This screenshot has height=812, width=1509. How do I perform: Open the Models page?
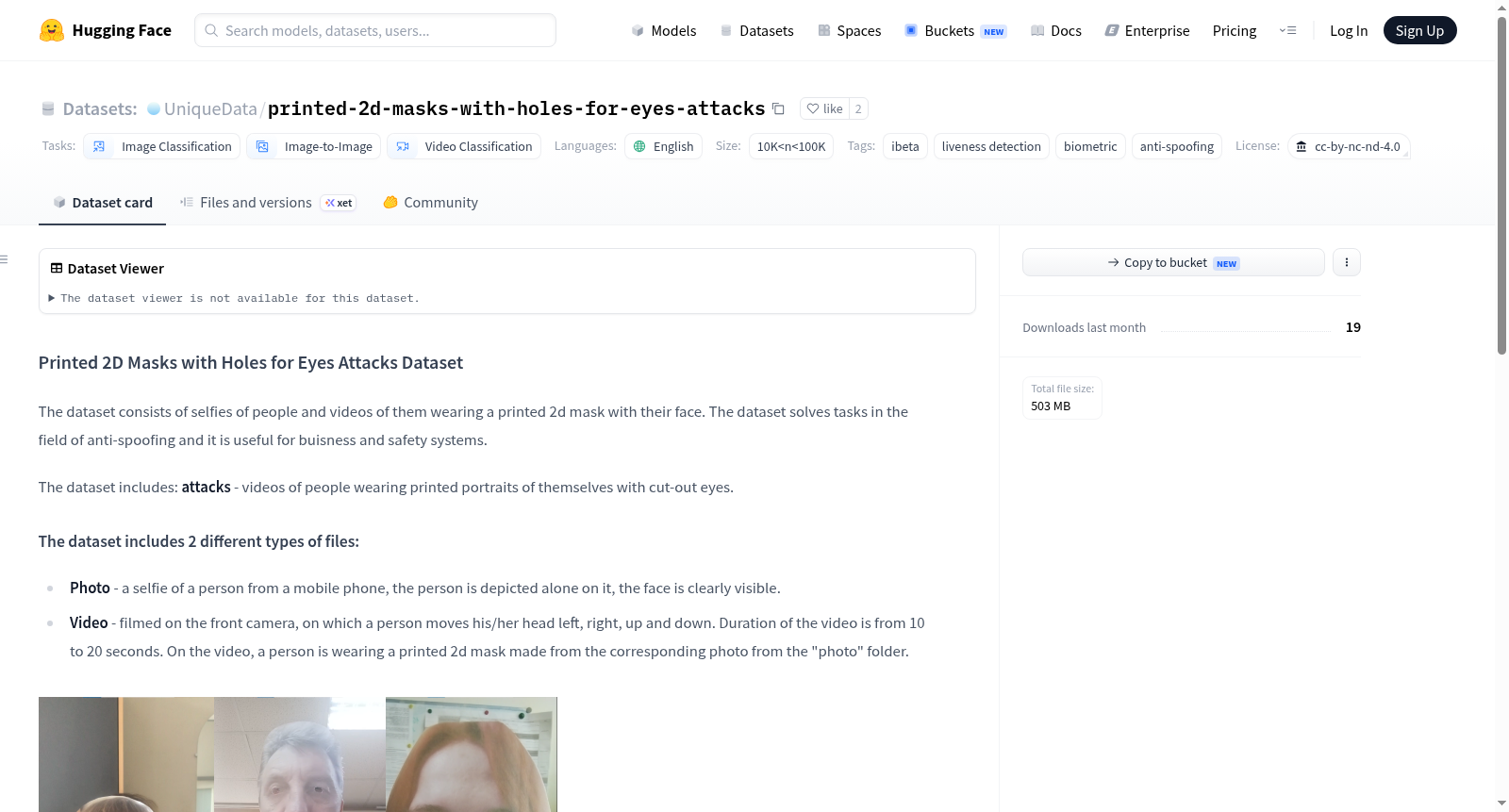pos(664,30)
